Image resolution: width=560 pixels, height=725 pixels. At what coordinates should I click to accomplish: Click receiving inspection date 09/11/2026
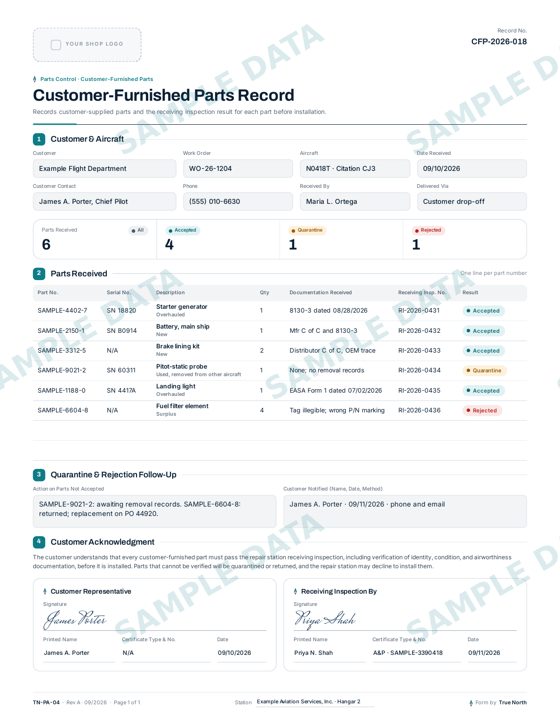[x=484, y=653]
